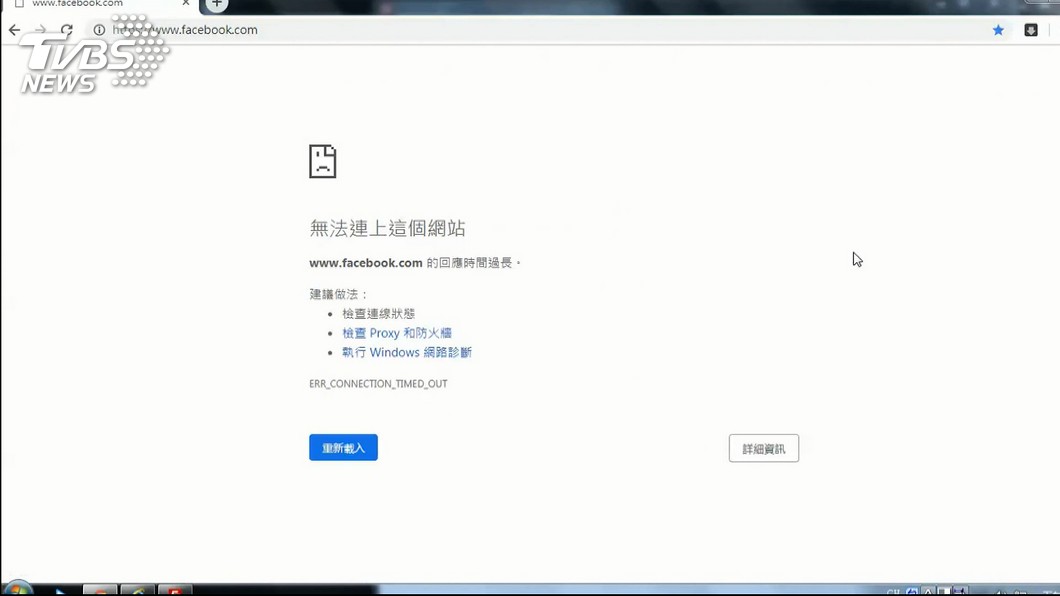The width and height of the screenshot is (1060, 596).
Task: Open a new tab with the plus button
Action: [216, 4]
